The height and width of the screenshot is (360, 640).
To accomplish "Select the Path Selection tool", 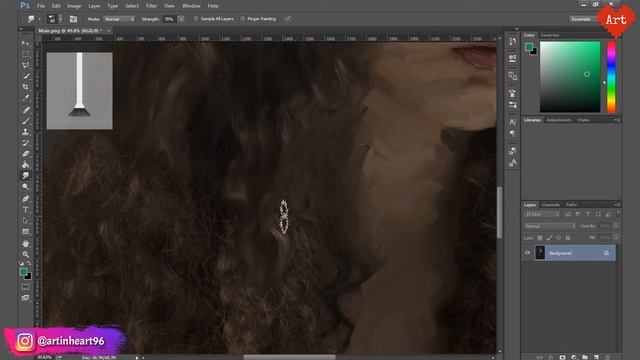I will pos(25,220).
